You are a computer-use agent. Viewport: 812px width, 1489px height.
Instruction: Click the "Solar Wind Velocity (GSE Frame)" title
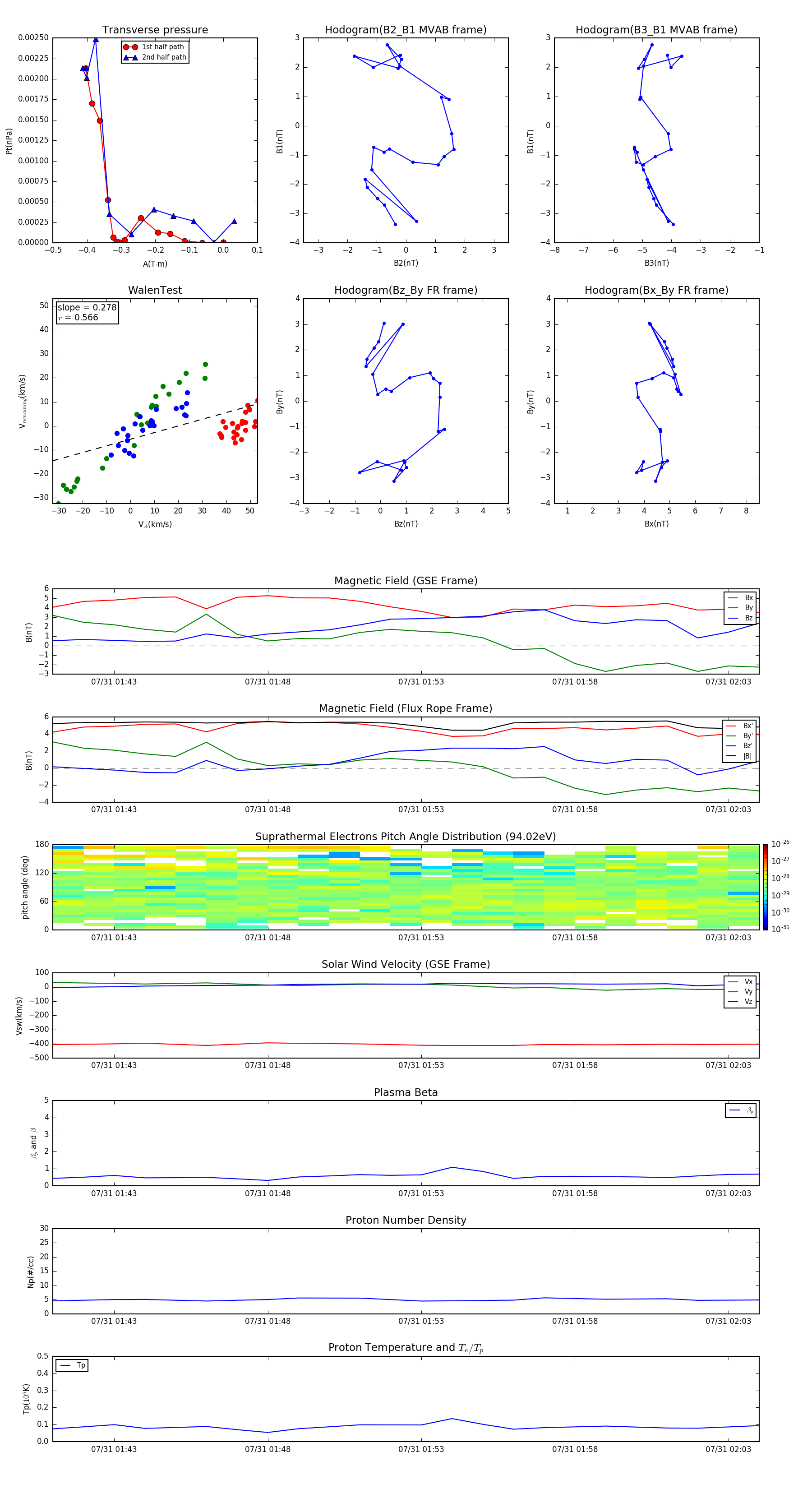(x=406, y=964)
